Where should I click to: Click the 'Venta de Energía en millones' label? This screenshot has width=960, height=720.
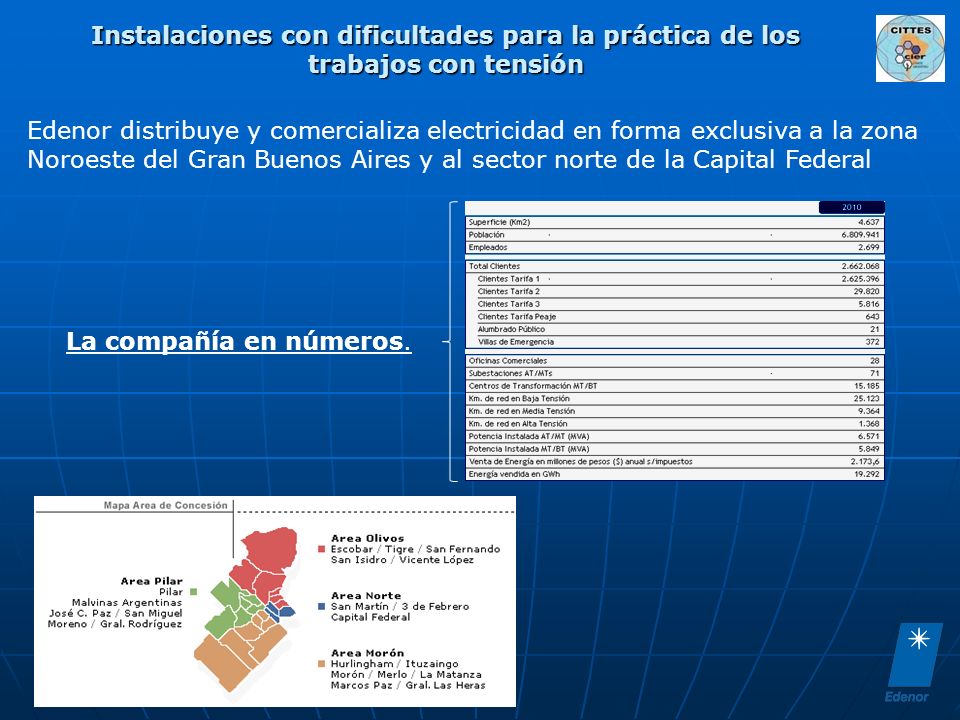point(580,462)
